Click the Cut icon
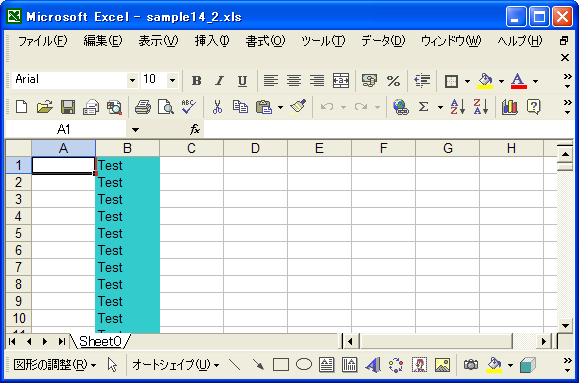This screenshot has height=383, width=579. 217,107
